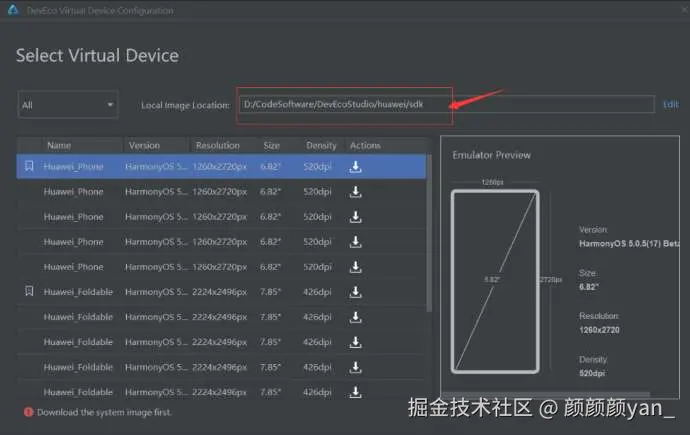Click the phone outline in Emulator Preview
The width and height of the screenshot is (690, 435).
[x=495, y=281]
